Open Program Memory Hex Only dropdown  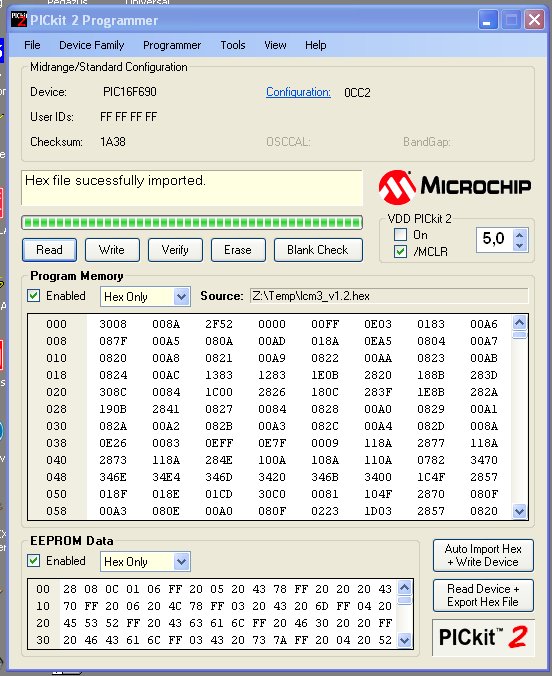coord(145,297)
